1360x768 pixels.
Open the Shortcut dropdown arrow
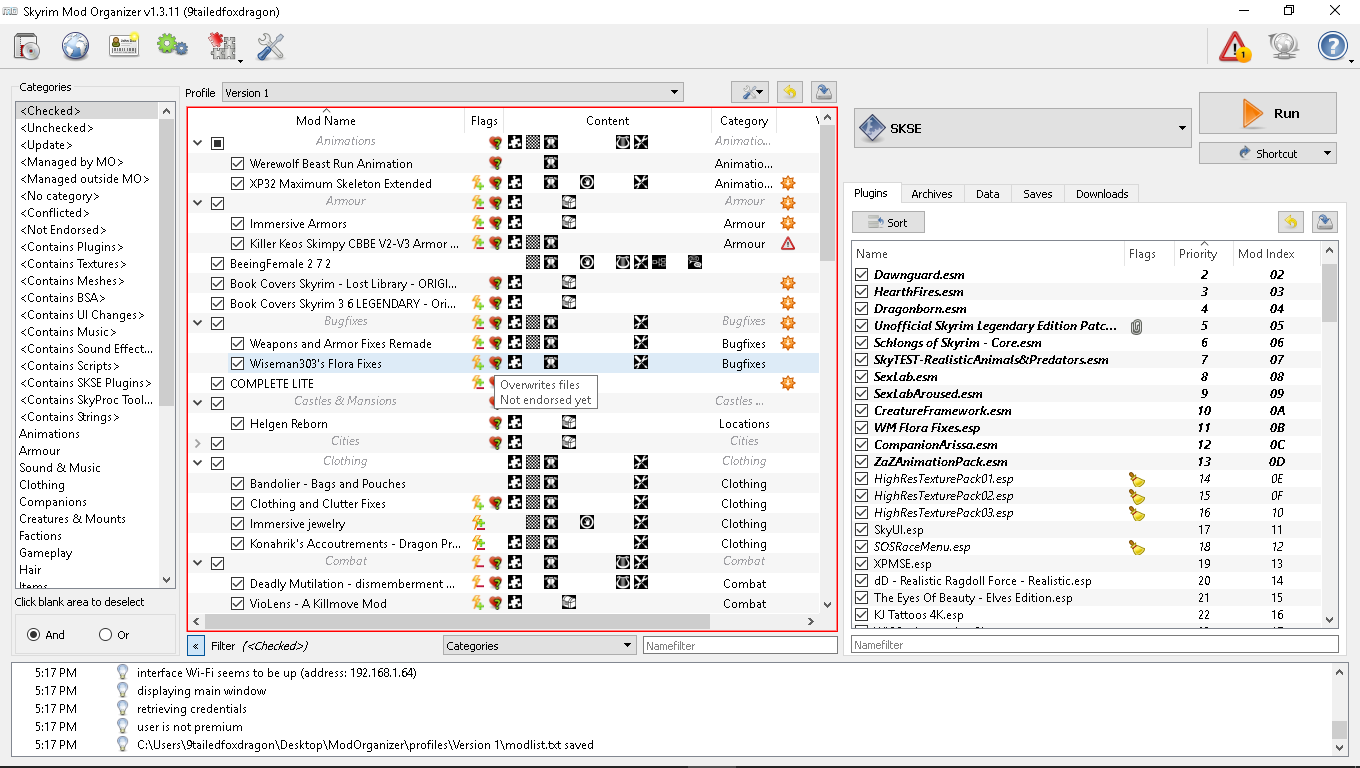click(1327, 153)
